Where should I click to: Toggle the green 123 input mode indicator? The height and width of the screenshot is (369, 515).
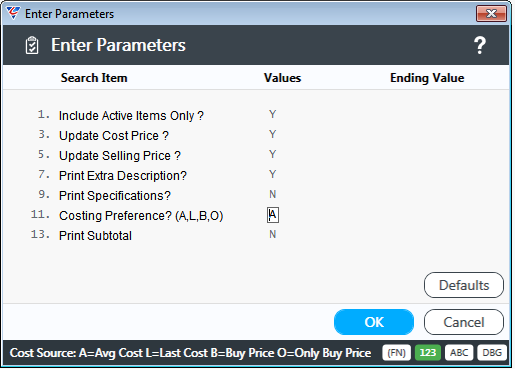pyautogui.click(x=428, y=353)
